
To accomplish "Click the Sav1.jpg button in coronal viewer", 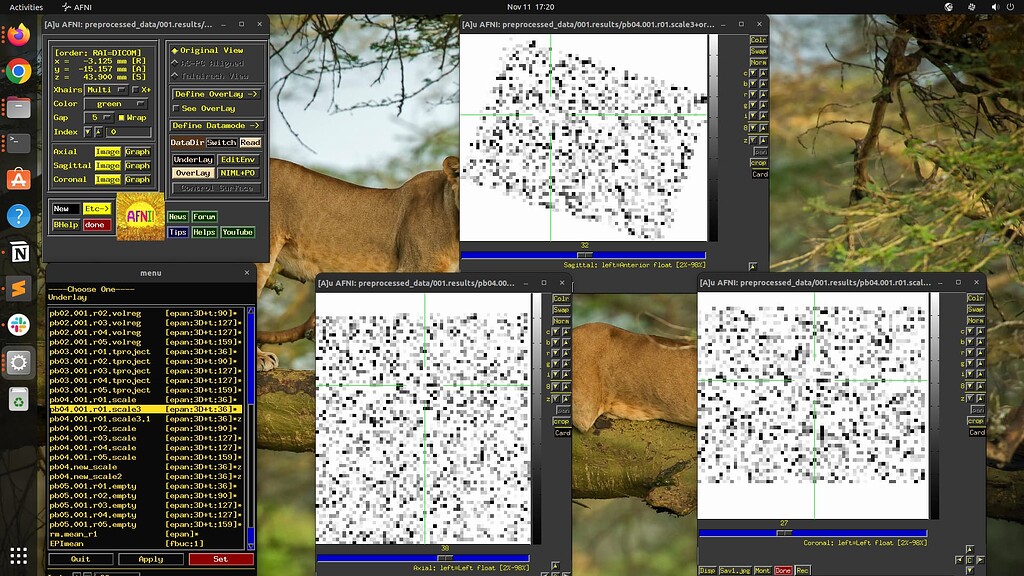I will [x=735, y=571].
